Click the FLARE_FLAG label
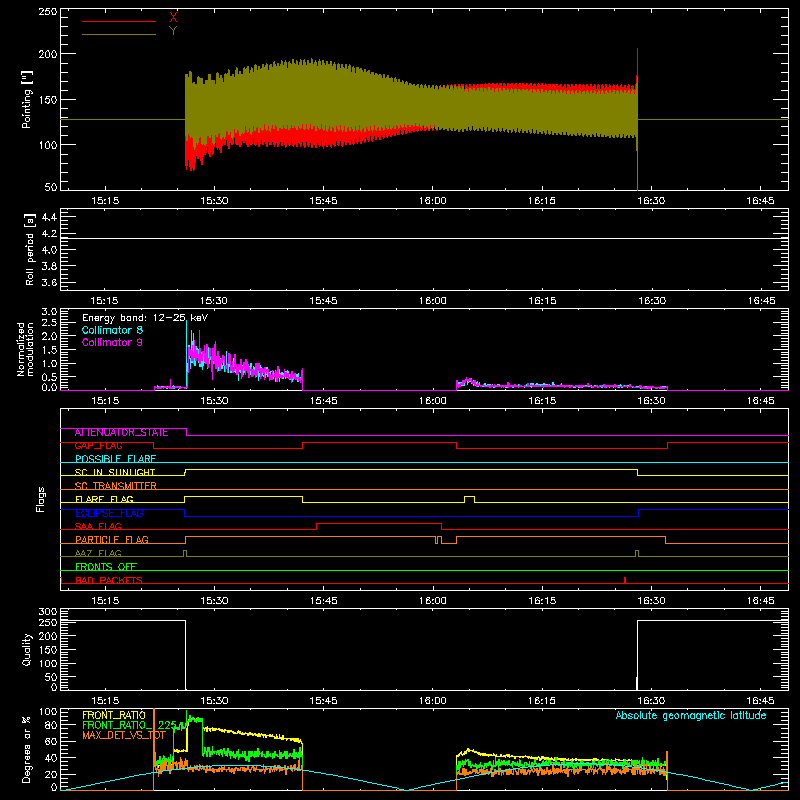800x800 pixels. click(x=104, y=499)
